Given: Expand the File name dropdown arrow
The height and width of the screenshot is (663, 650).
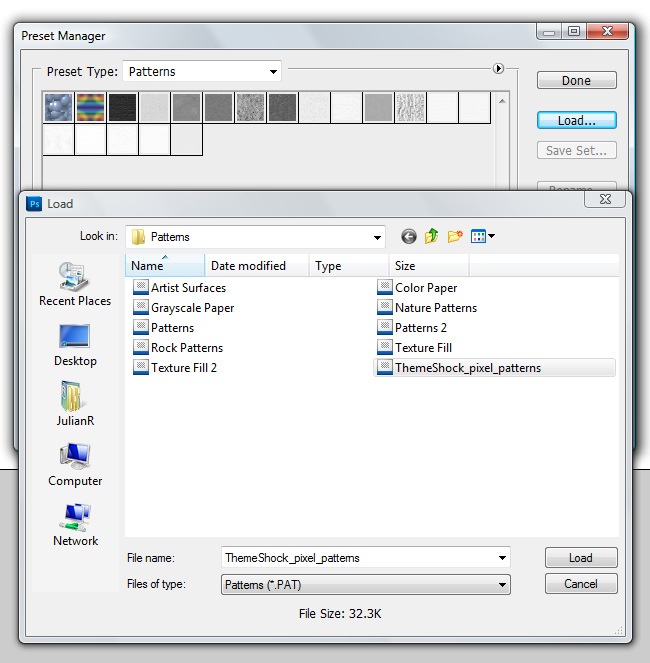Looking at the screenshot, I should [502, 558].
